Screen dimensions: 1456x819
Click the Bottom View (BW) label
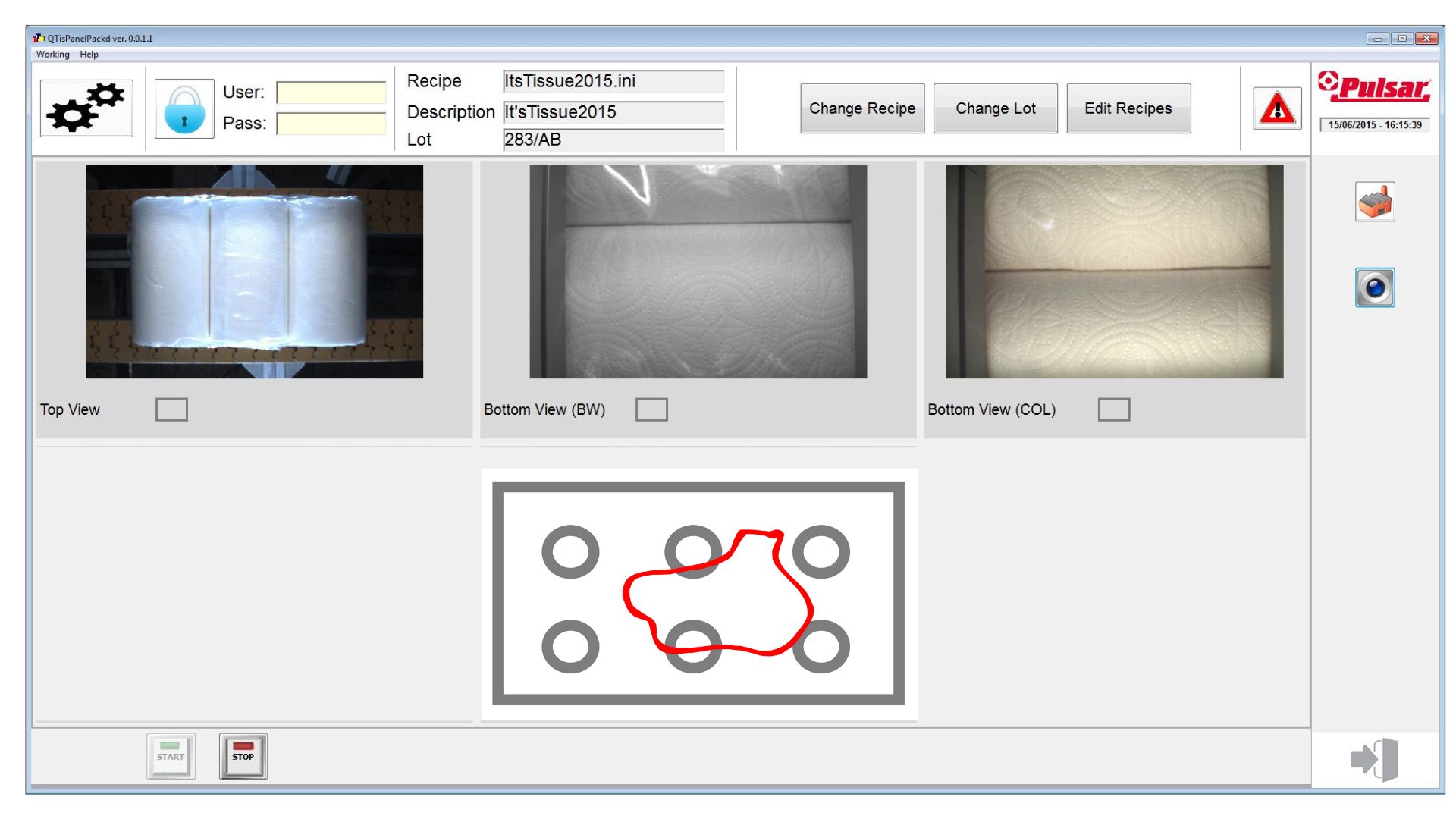544,409
